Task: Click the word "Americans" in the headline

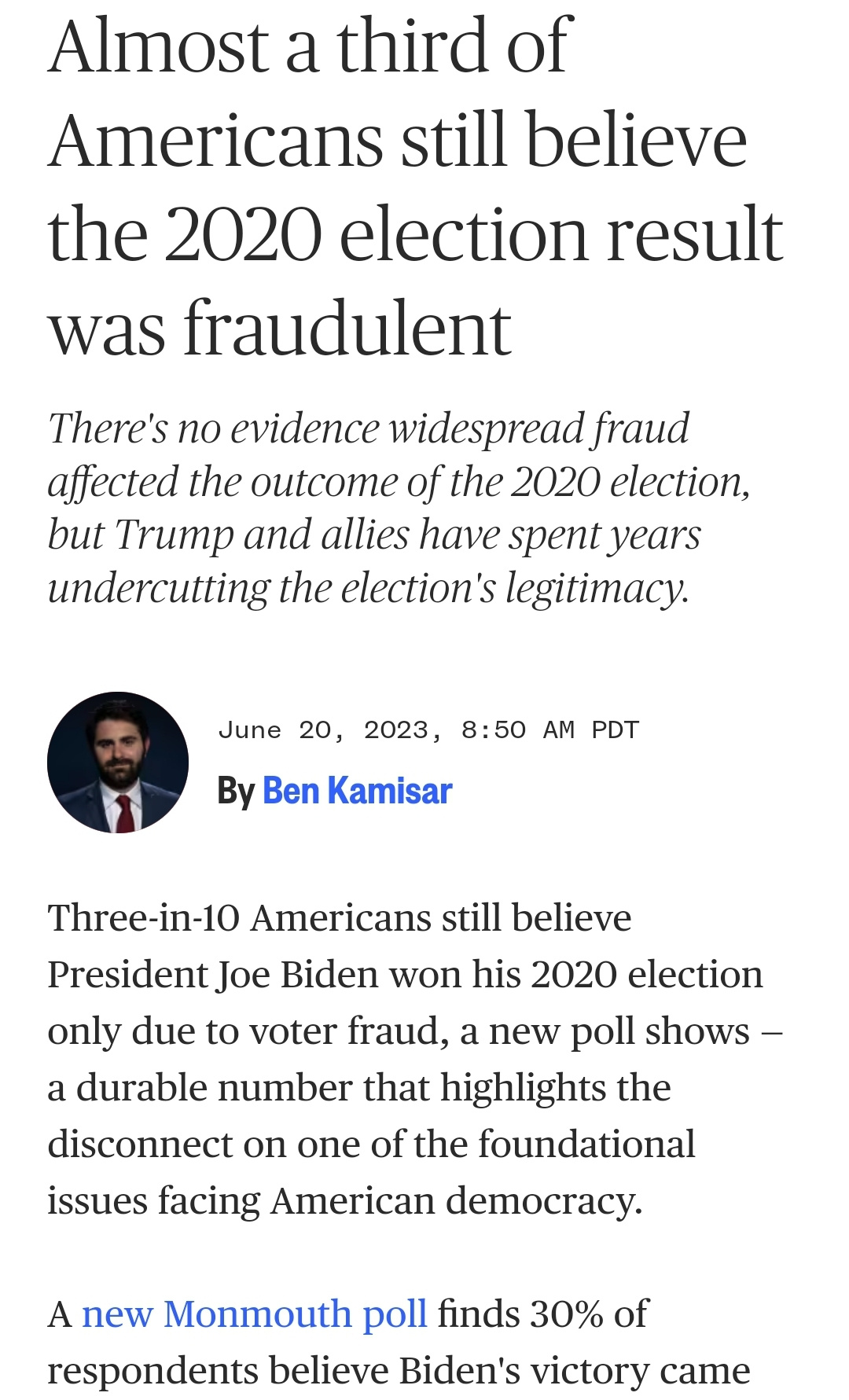Action: coord(215,140)
